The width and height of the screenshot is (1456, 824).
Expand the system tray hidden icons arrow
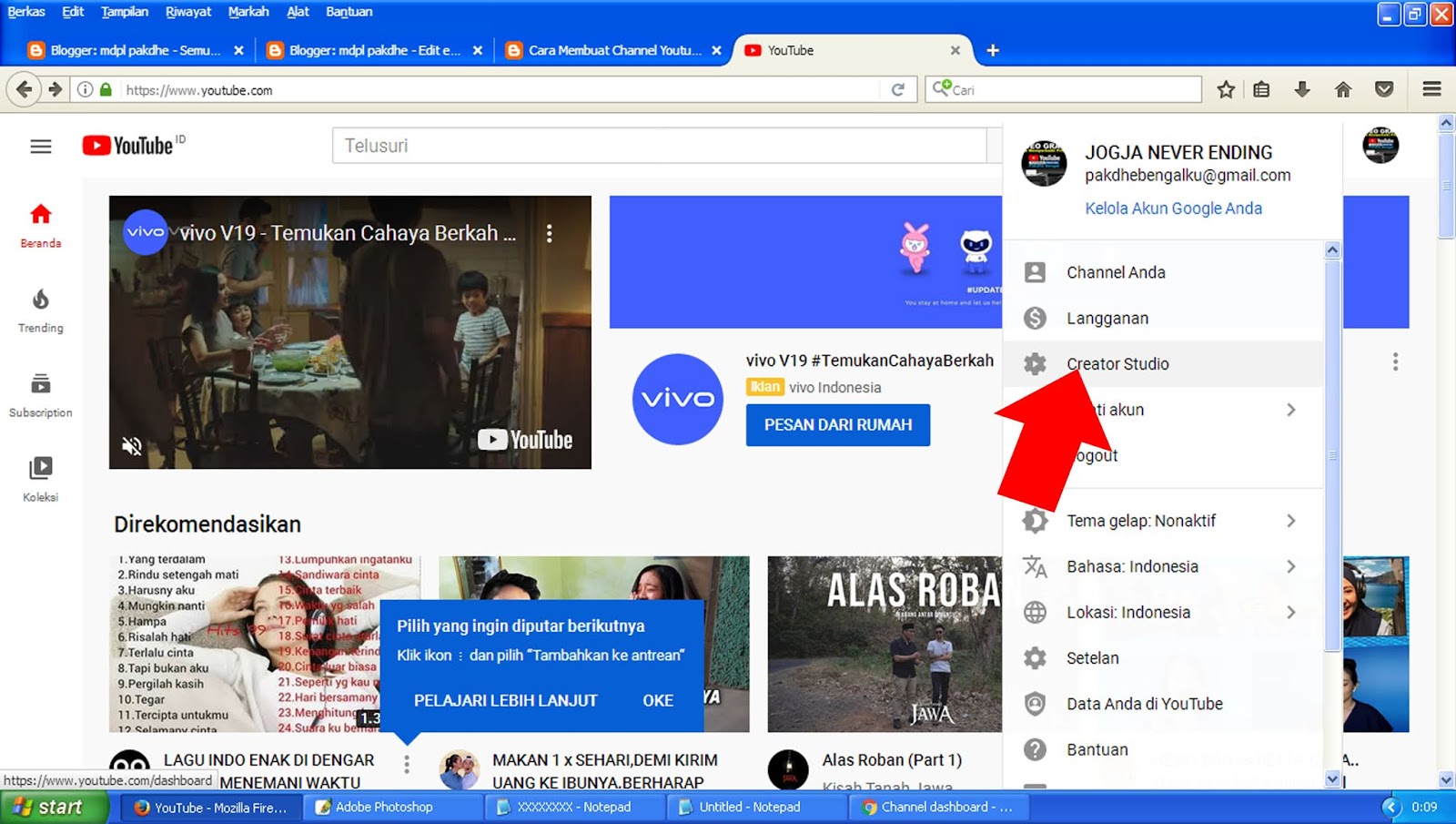(x=1390, y=807)
